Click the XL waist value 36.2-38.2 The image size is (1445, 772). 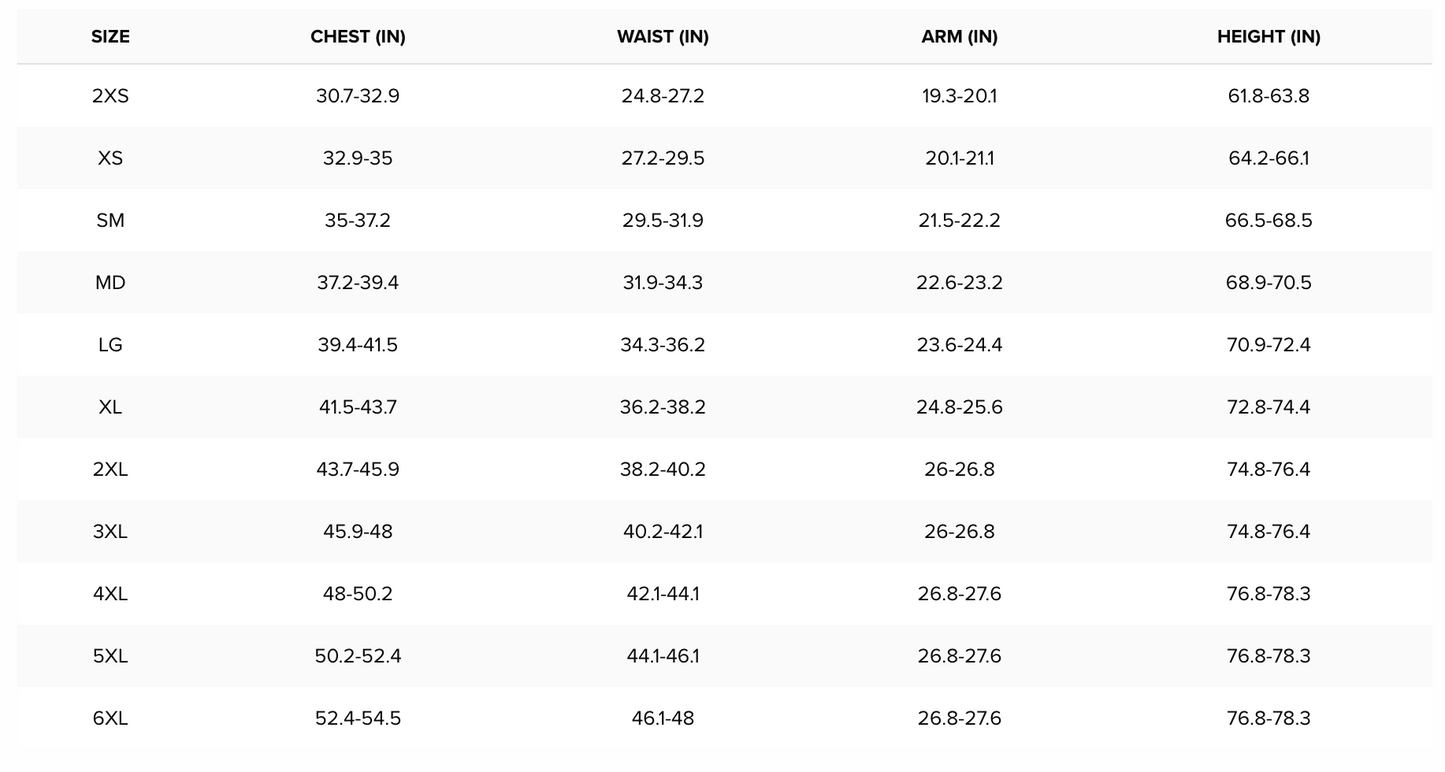point(663,407)
